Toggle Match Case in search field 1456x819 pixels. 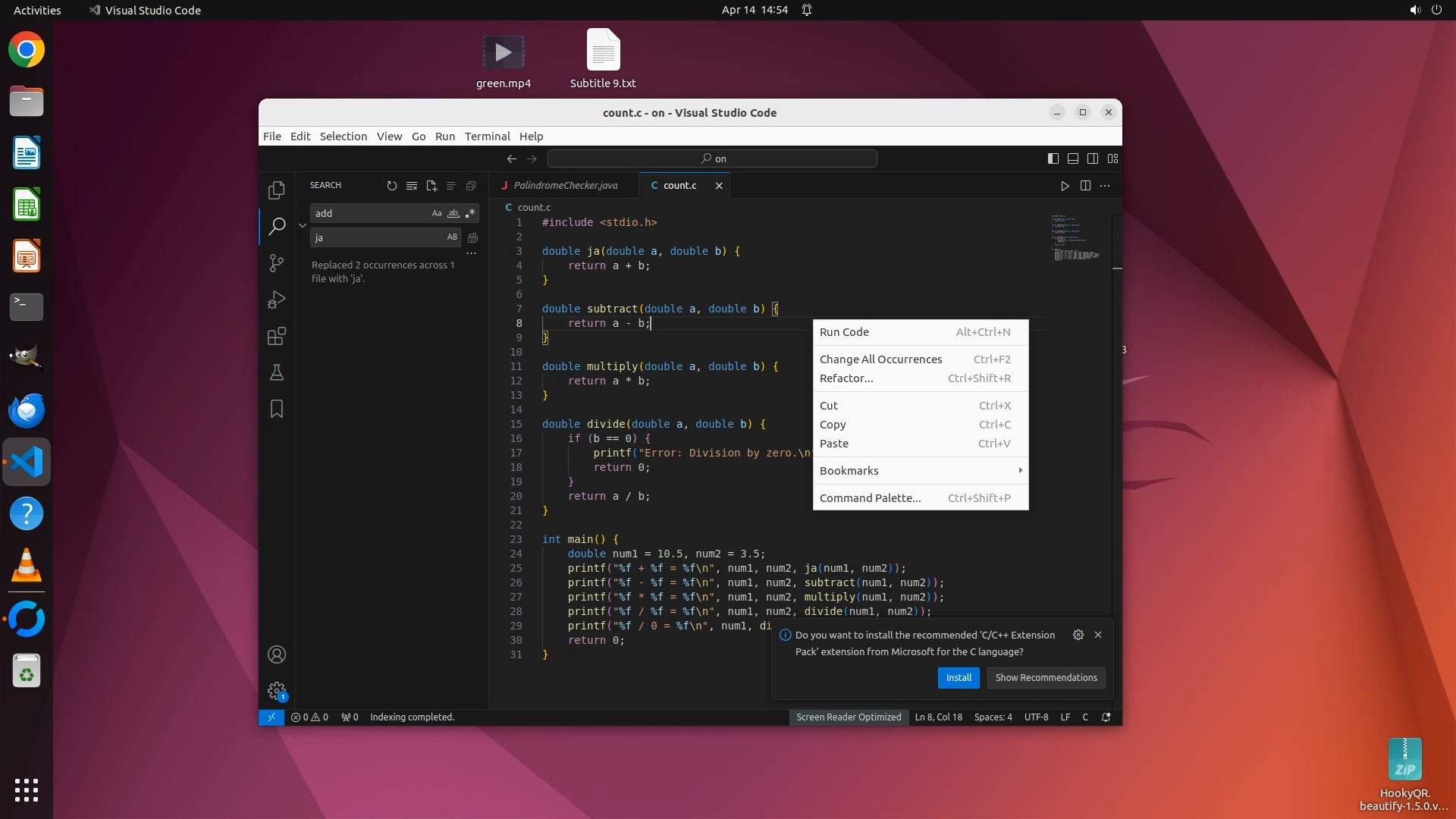437,214
